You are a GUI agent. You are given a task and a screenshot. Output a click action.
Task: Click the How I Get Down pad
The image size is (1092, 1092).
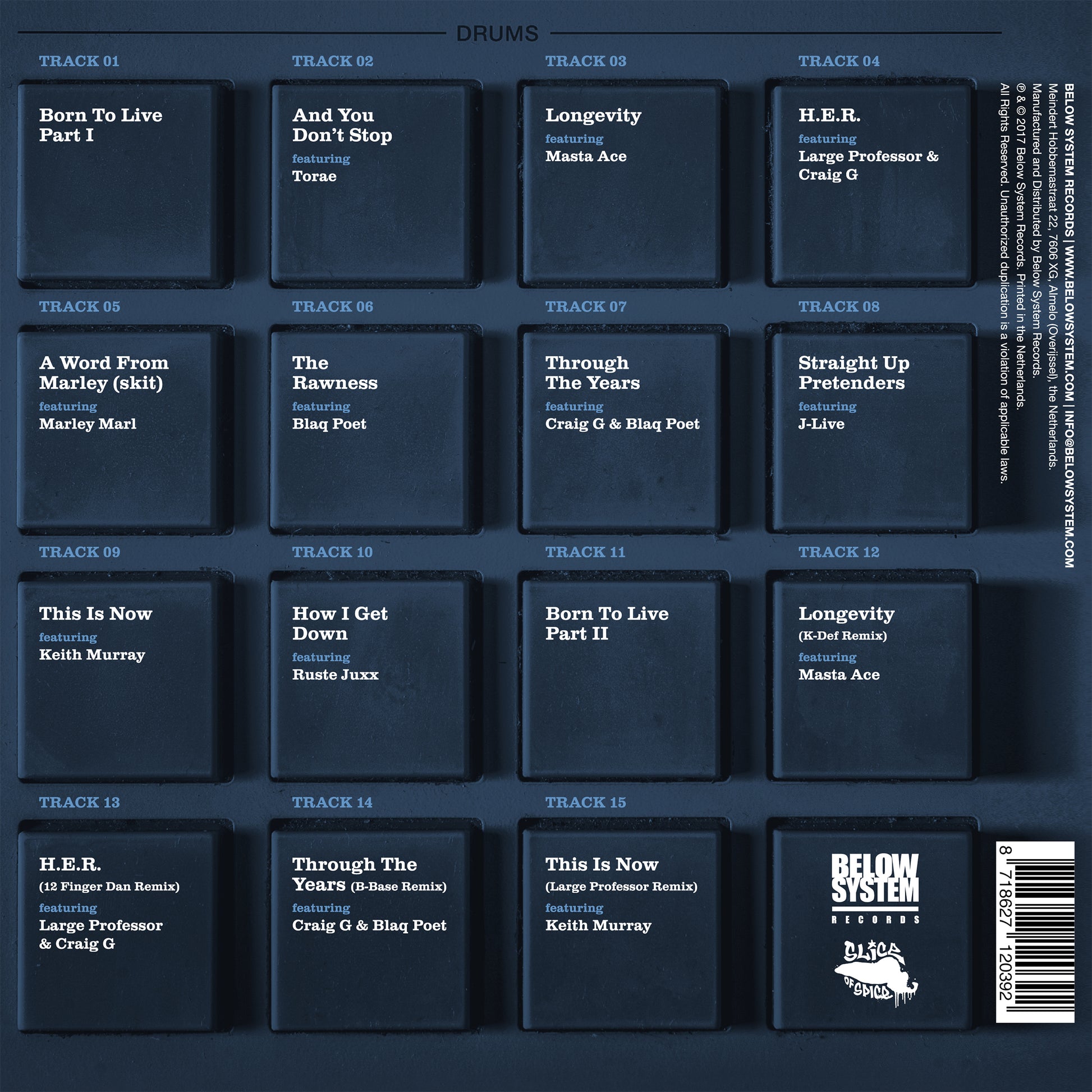point(376,677)
